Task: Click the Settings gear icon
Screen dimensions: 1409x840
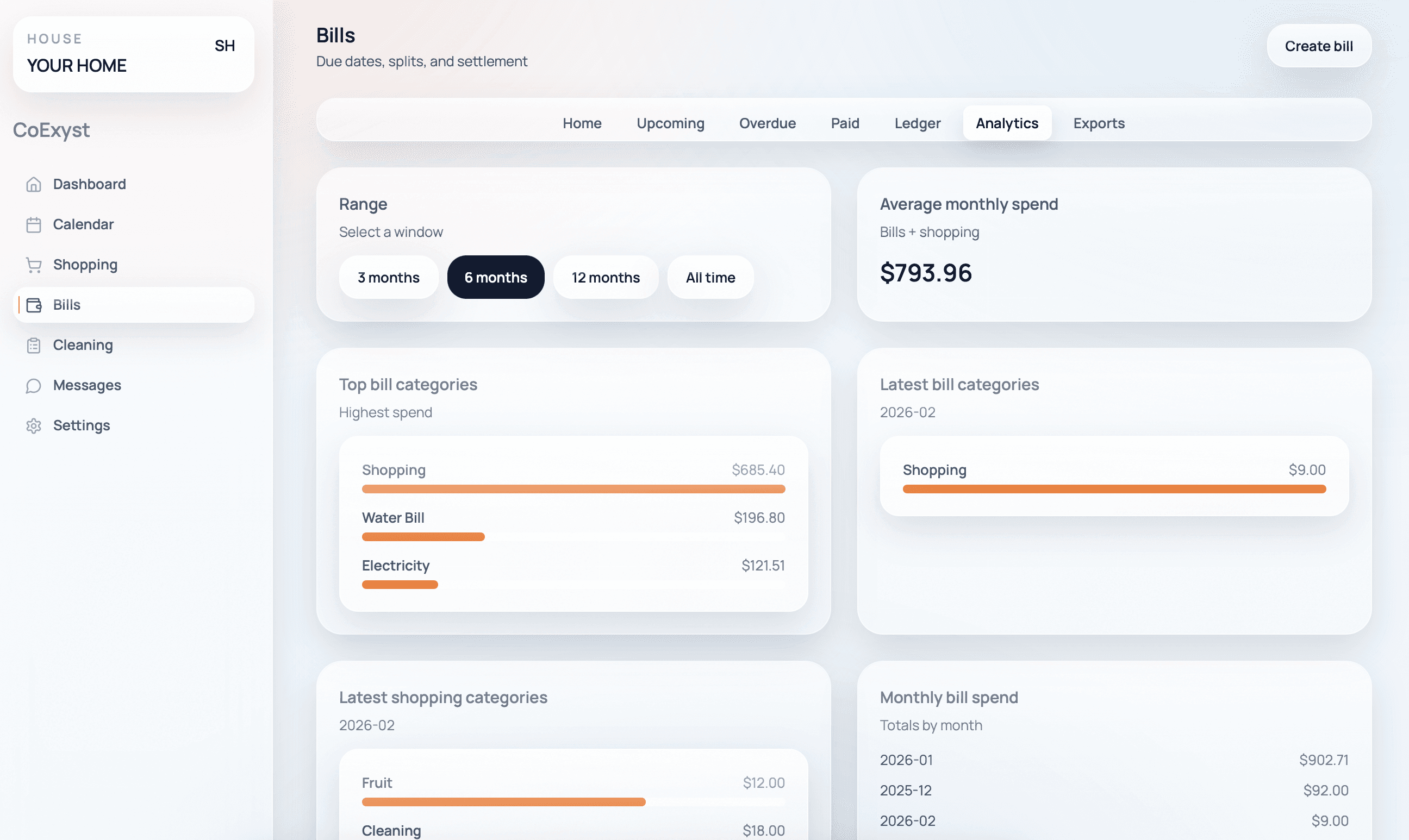Action: coord(33,425)
